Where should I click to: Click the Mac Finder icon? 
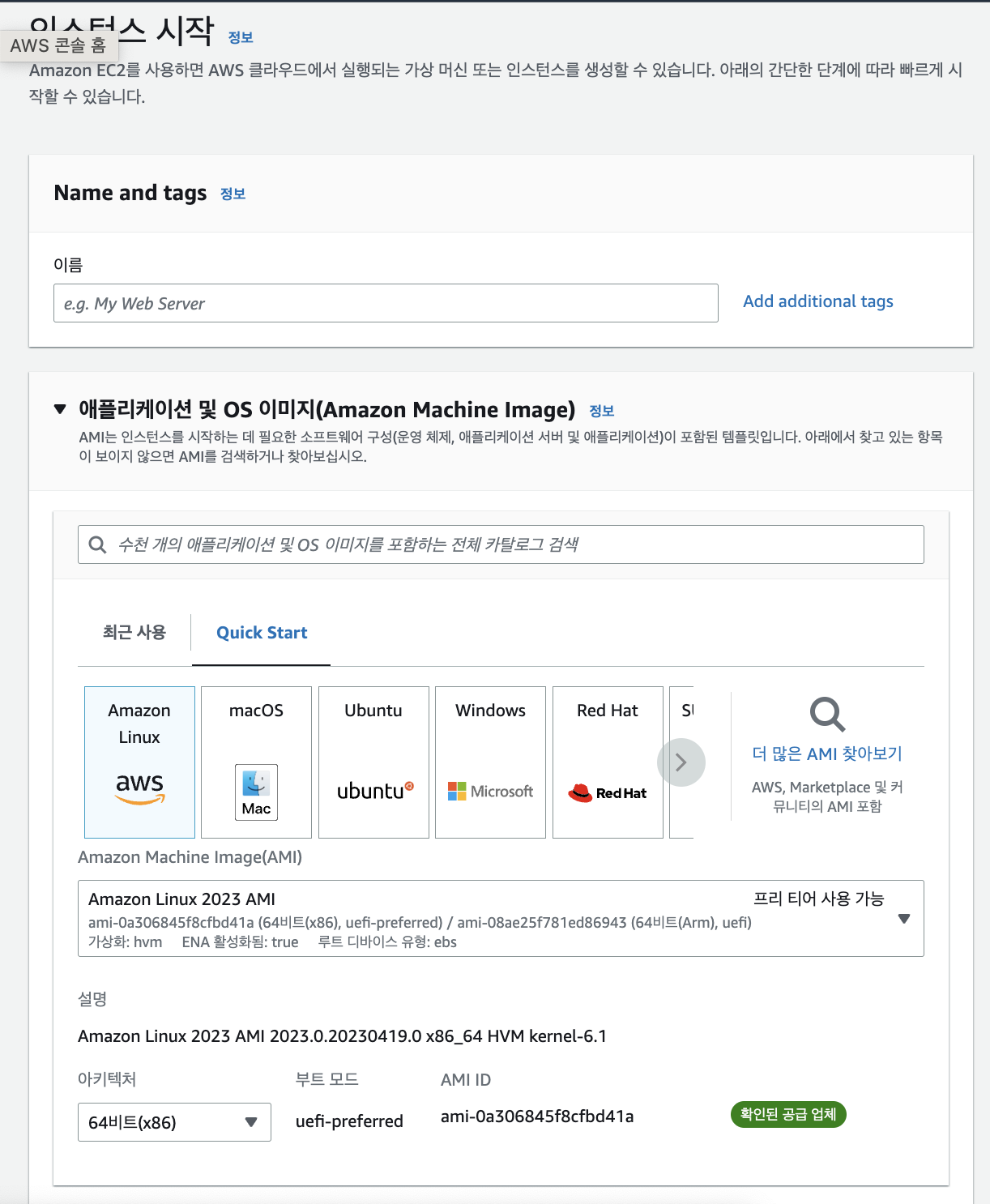[256, 792]
